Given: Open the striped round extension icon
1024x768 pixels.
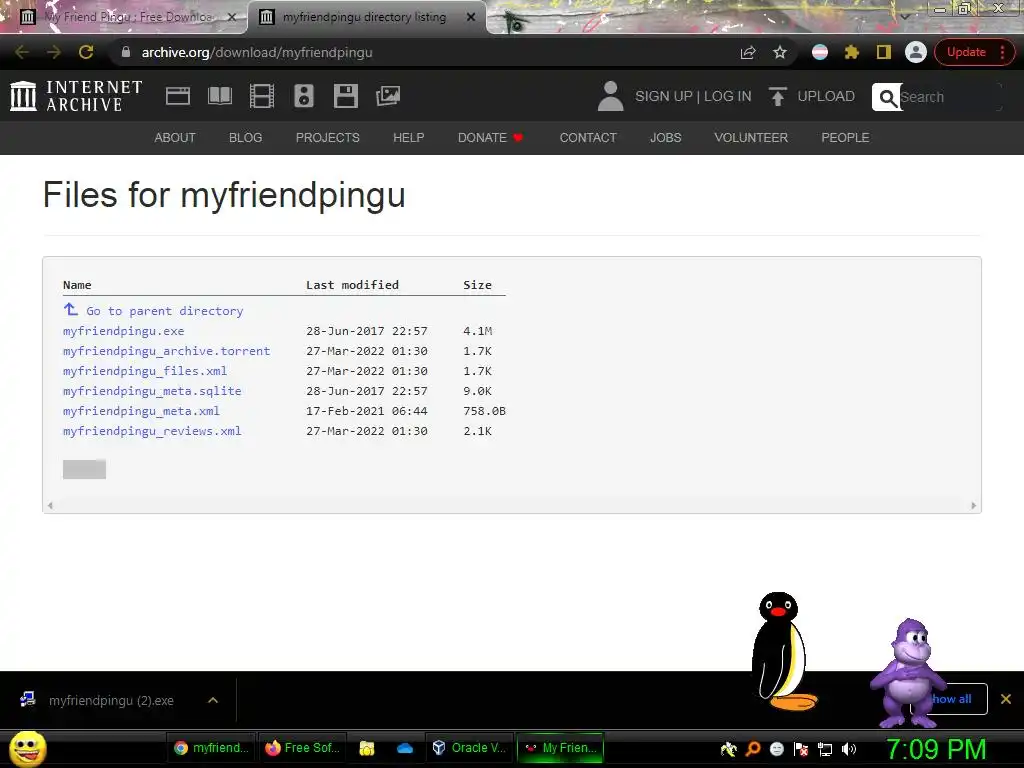Looking at the screenshot, I should tap(820, 52).
